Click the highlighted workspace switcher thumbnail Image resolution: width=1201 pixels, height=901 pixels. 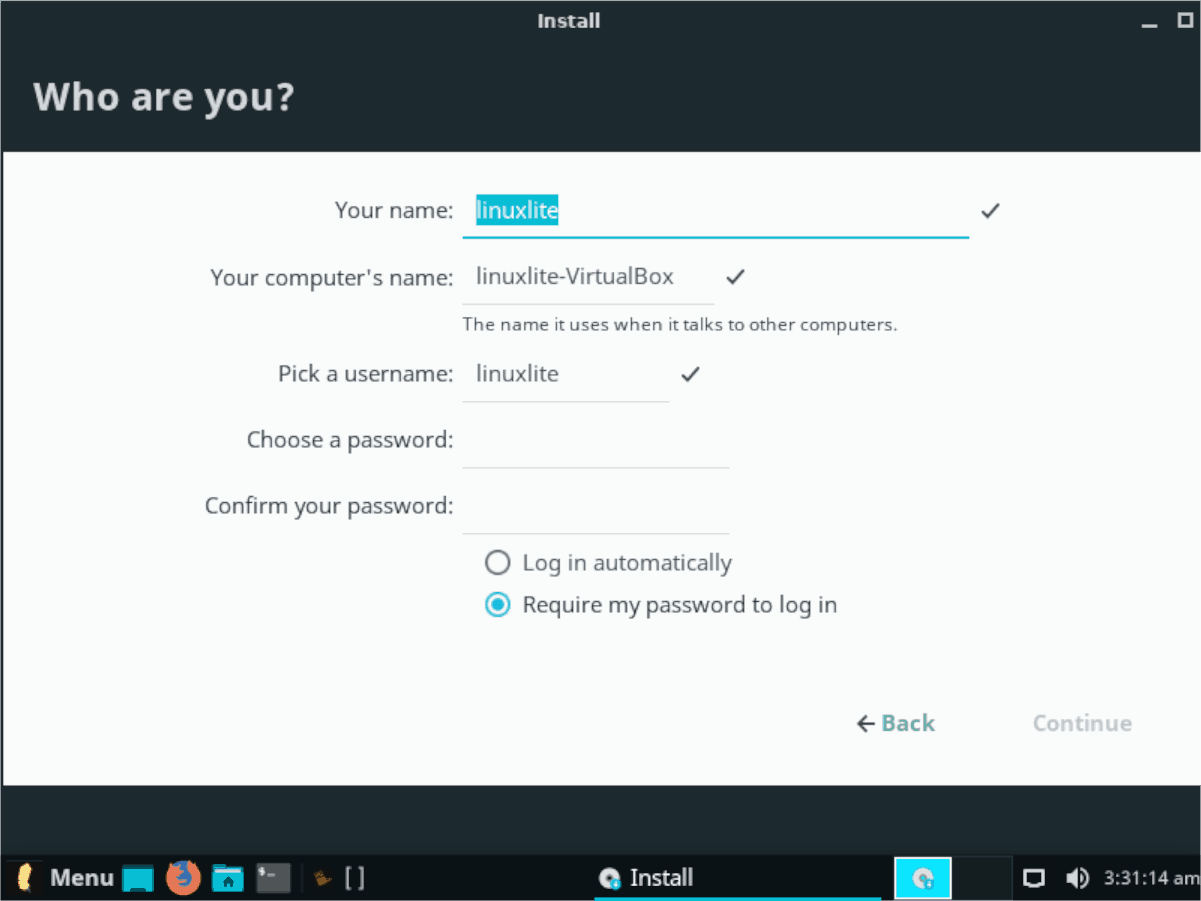tap(923, 879)
